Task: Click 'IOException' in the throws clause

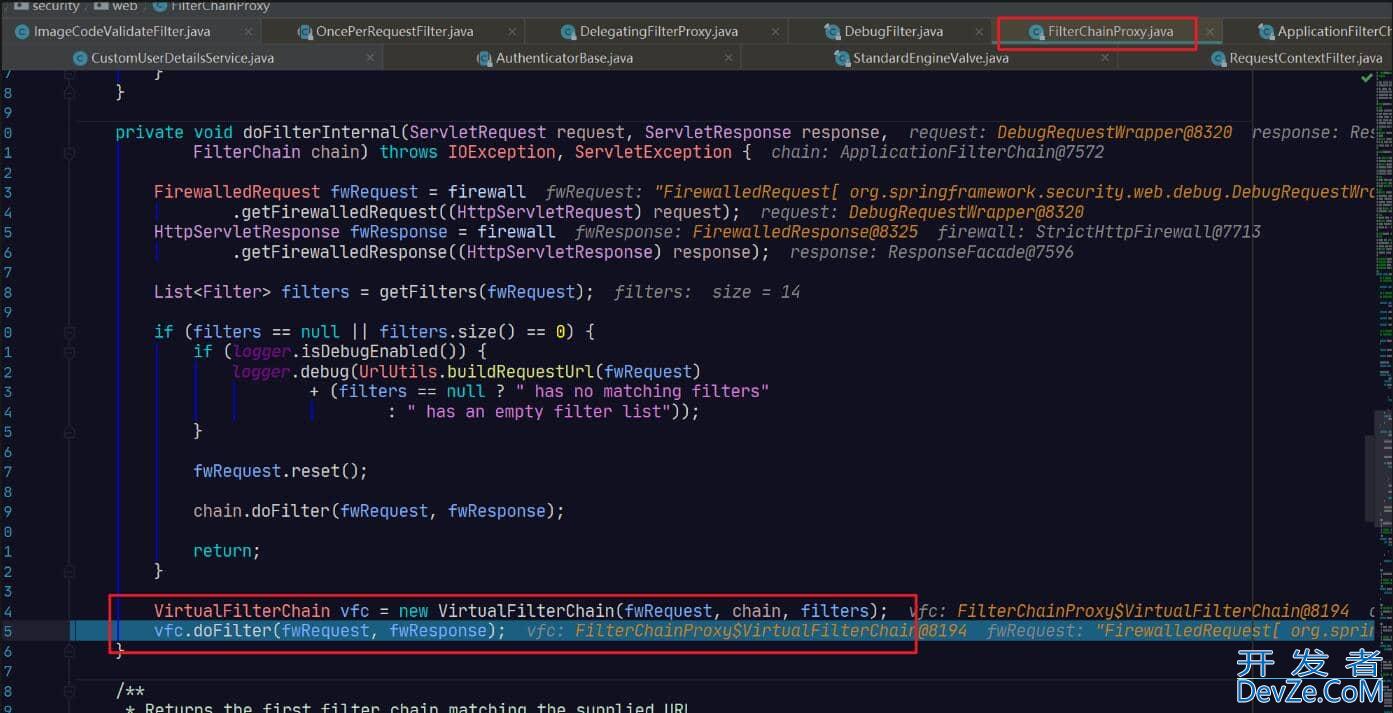Action: 501,152
